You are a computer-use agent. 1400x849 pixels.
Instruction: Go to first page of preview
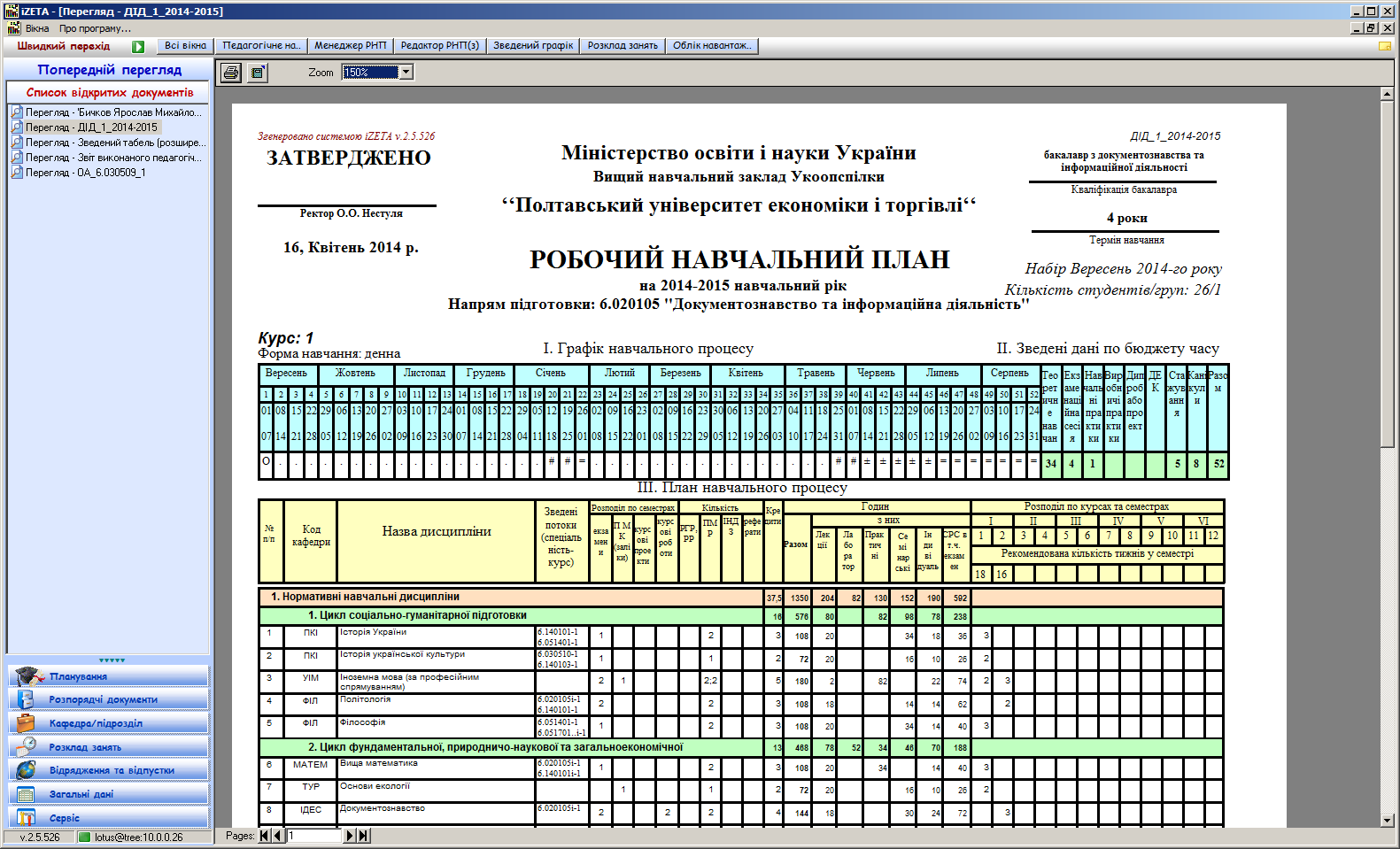point(264,836)
